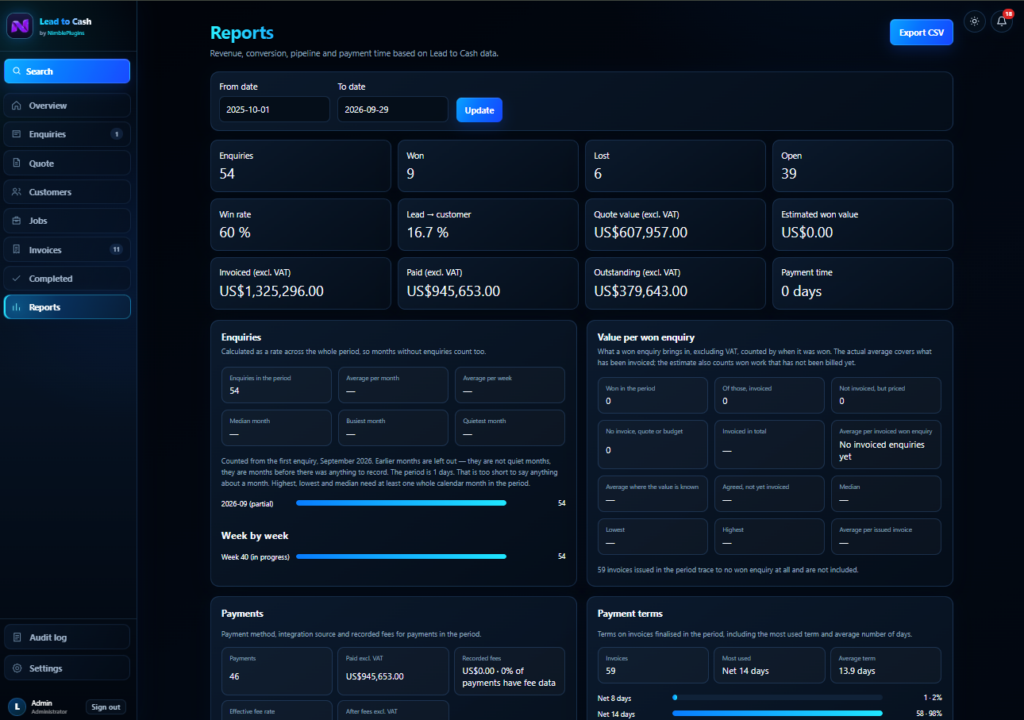This screenshot has height=720, width=1024.
Task: Go to Enquiries in the sidebar
Action: pyautogui.click(x=67, y=134)
